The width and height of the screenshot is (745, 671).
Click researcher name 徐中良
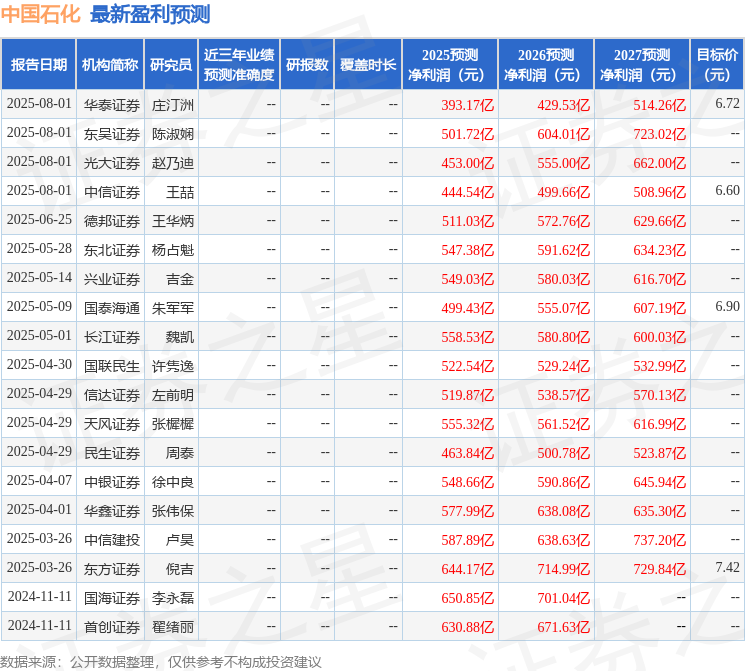[x=172, y=482]
